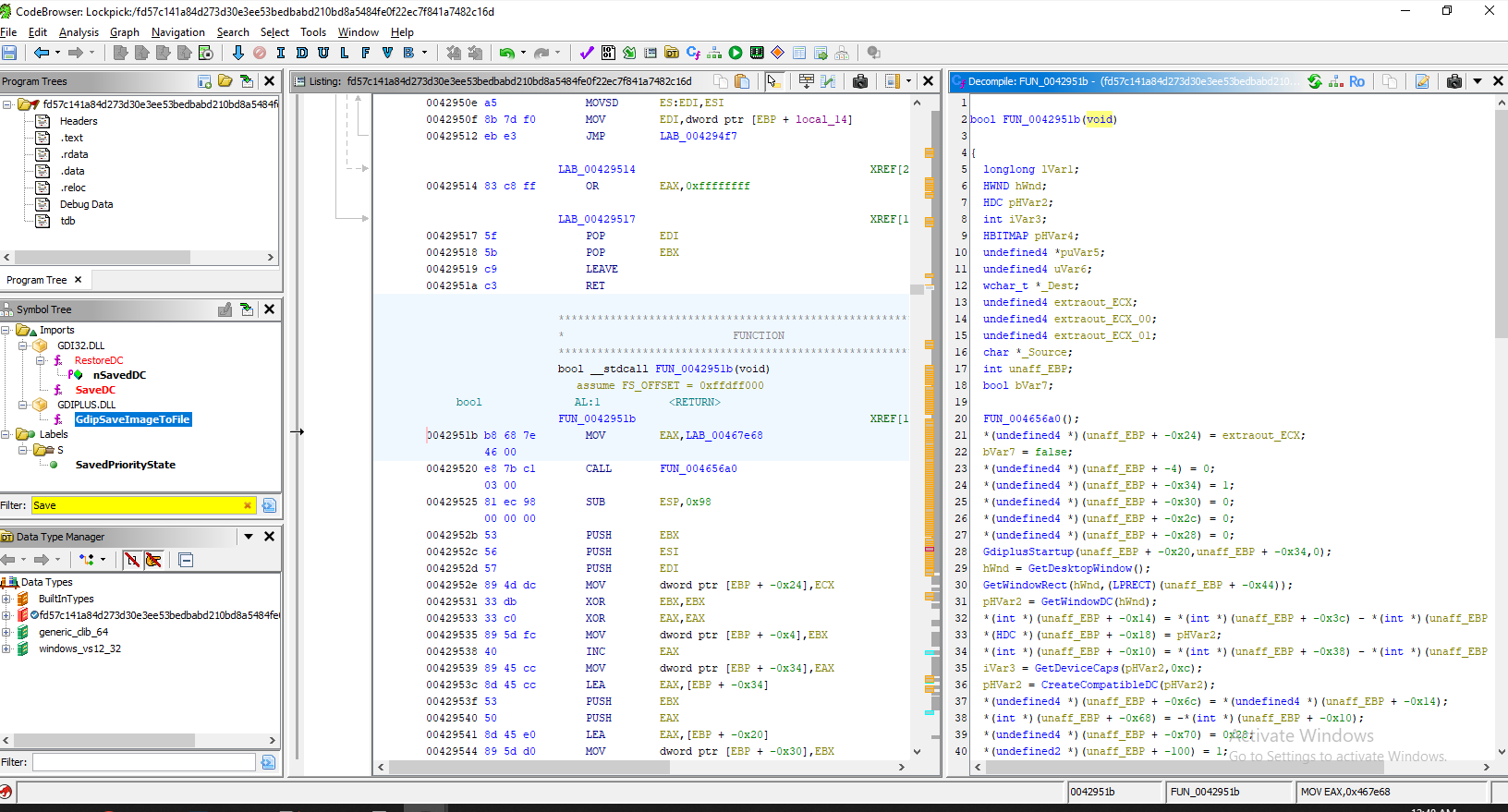
Task: Click the Data Type Manager filter field
Action: pos(143,762)
